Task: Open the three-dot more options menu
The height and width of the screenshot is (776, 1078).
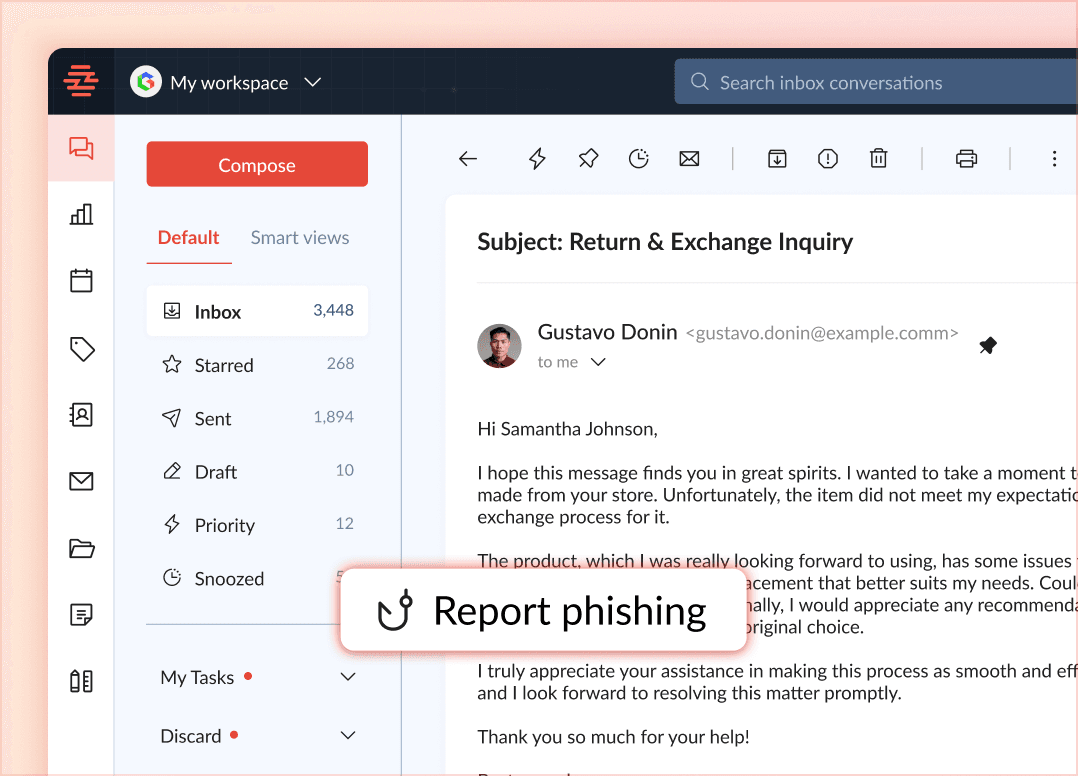Action: point(1054,159)
